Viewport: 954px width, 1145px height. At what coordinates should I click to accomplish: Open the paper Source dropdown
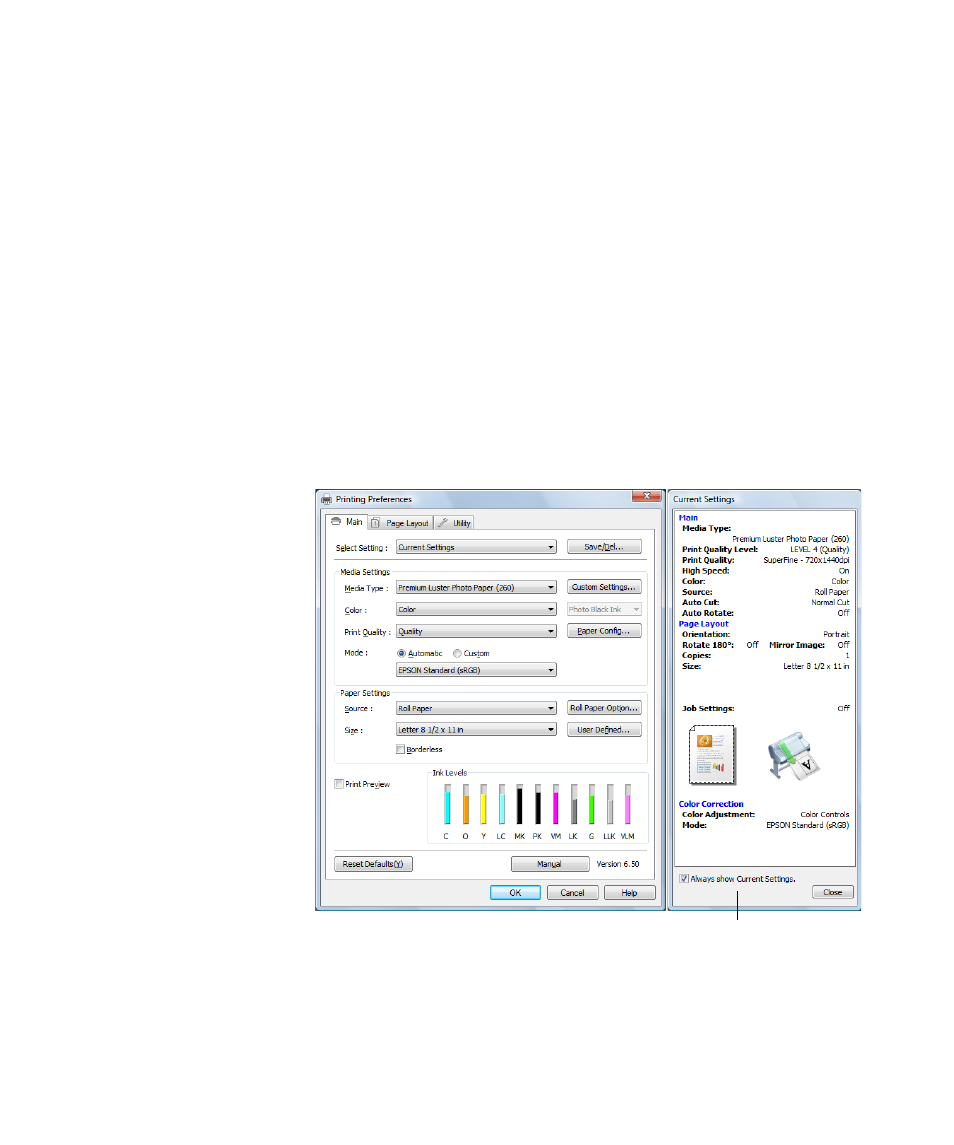pos(476,708)
